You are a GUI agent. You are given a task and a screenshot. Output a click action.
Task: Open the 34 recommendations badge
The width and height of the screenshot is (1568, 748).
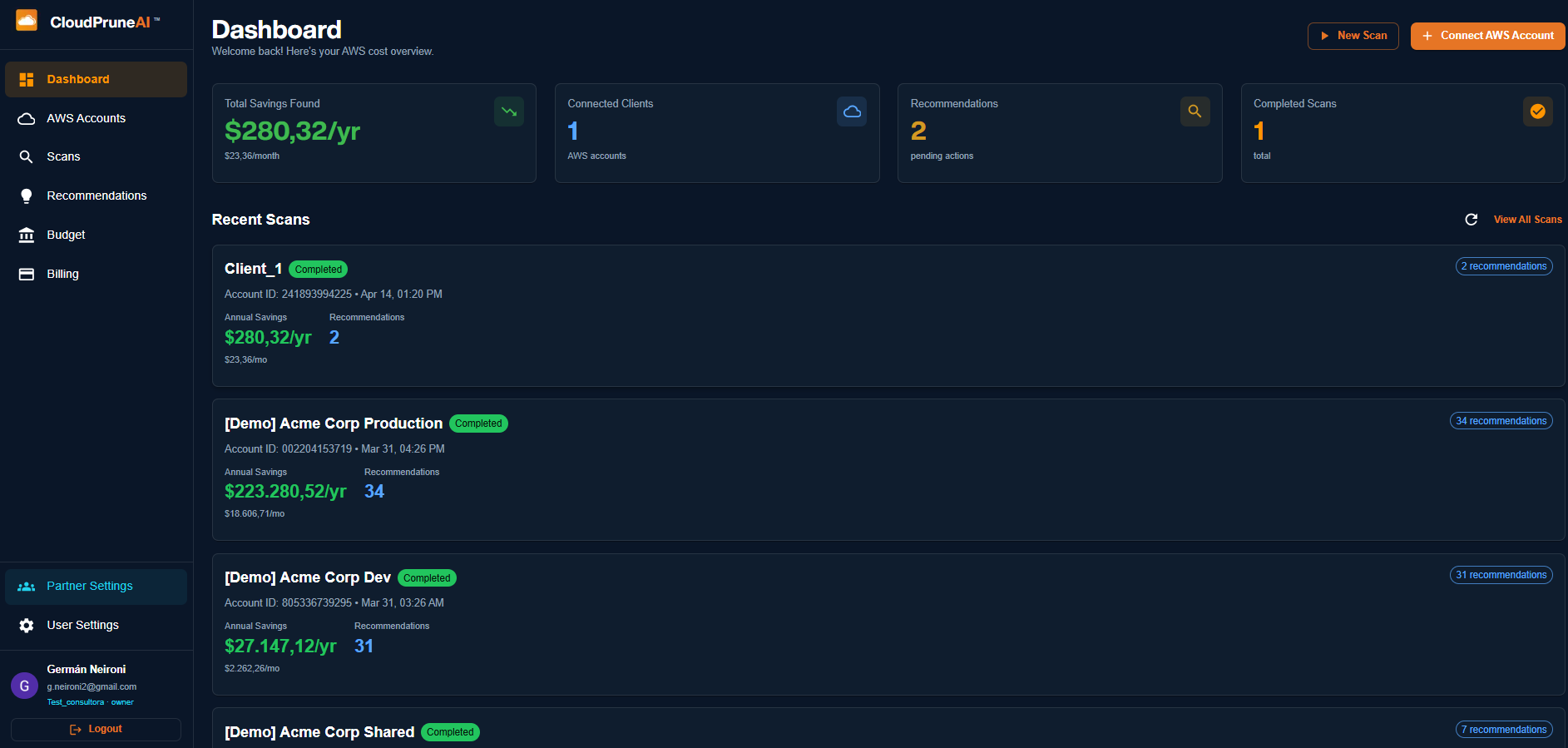[1501, 421]
